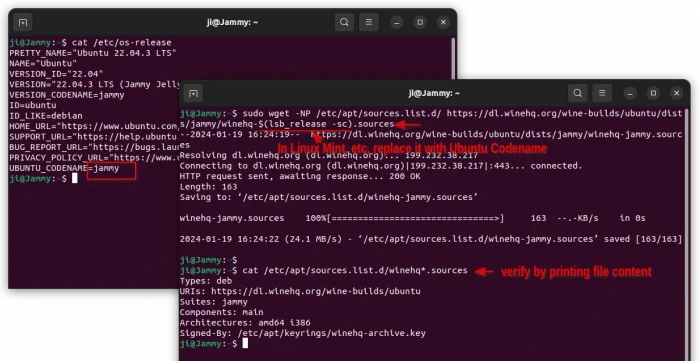Image resolution: width=700 pixels, height=361 pixels.
Task: Click 'Length: 163' line
Action: [x=208, y=187]
